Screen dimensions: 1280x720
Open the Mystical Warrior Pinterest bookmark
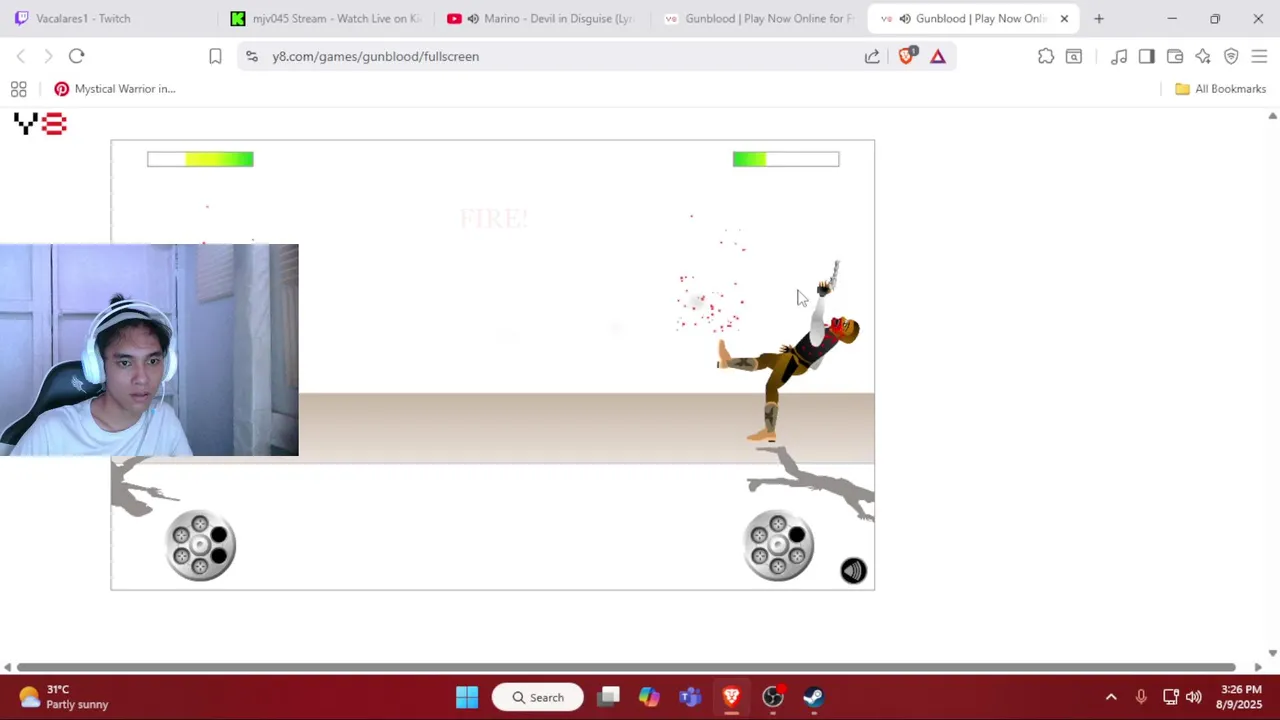tap(115, 89)
